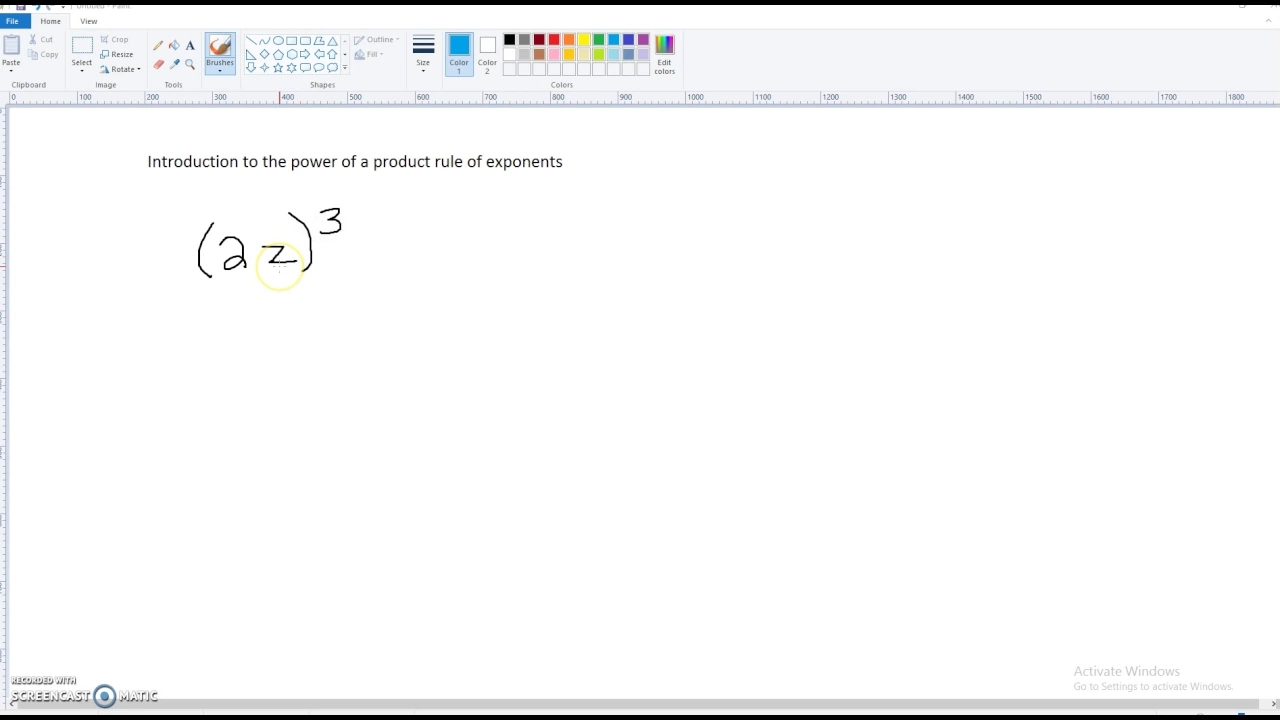Choose the Triangle shape
This screenshot has height=720, width=1280.
tap(332, 41)
